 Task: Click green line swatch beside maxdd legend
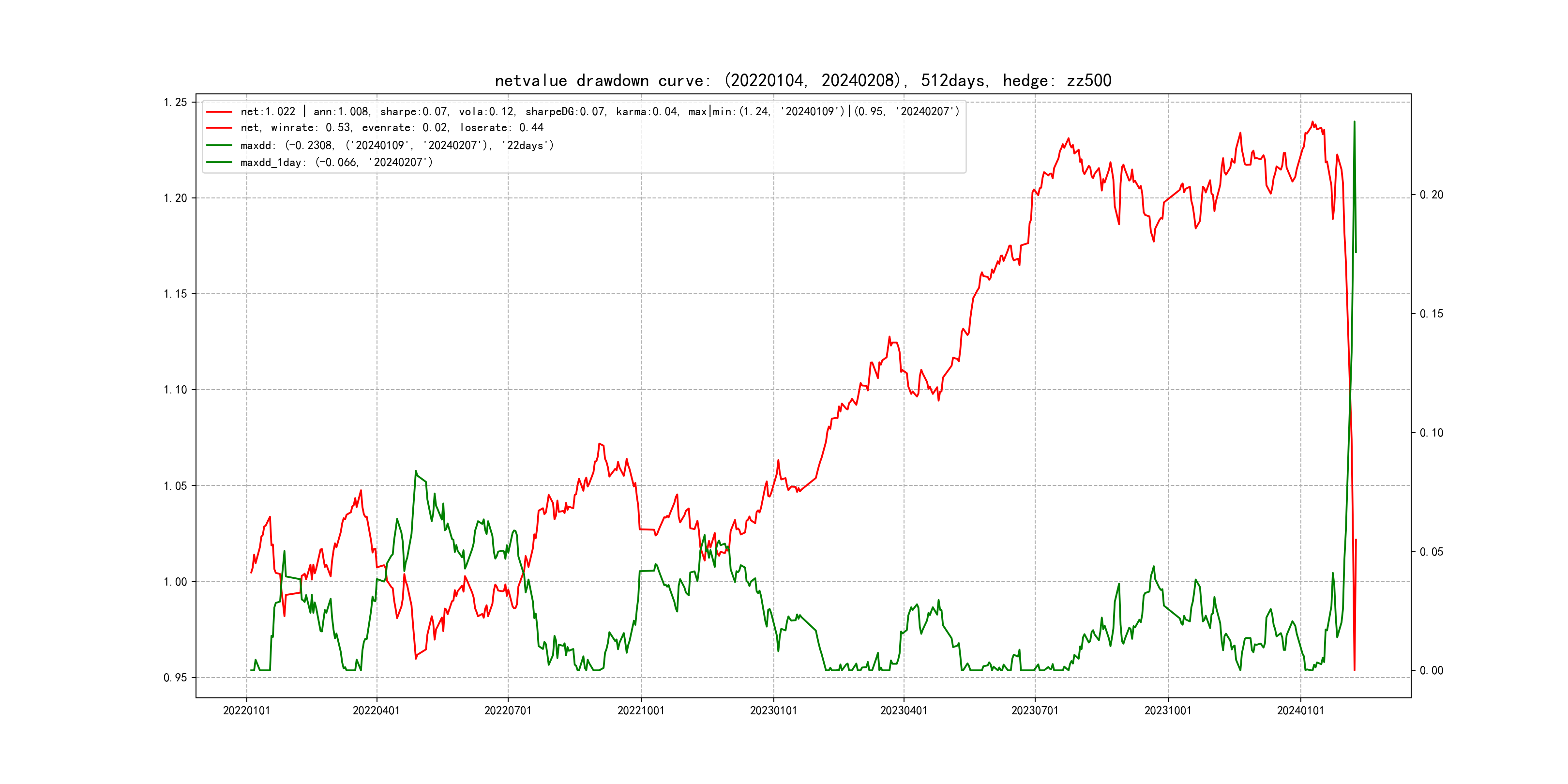coord(219,146)
